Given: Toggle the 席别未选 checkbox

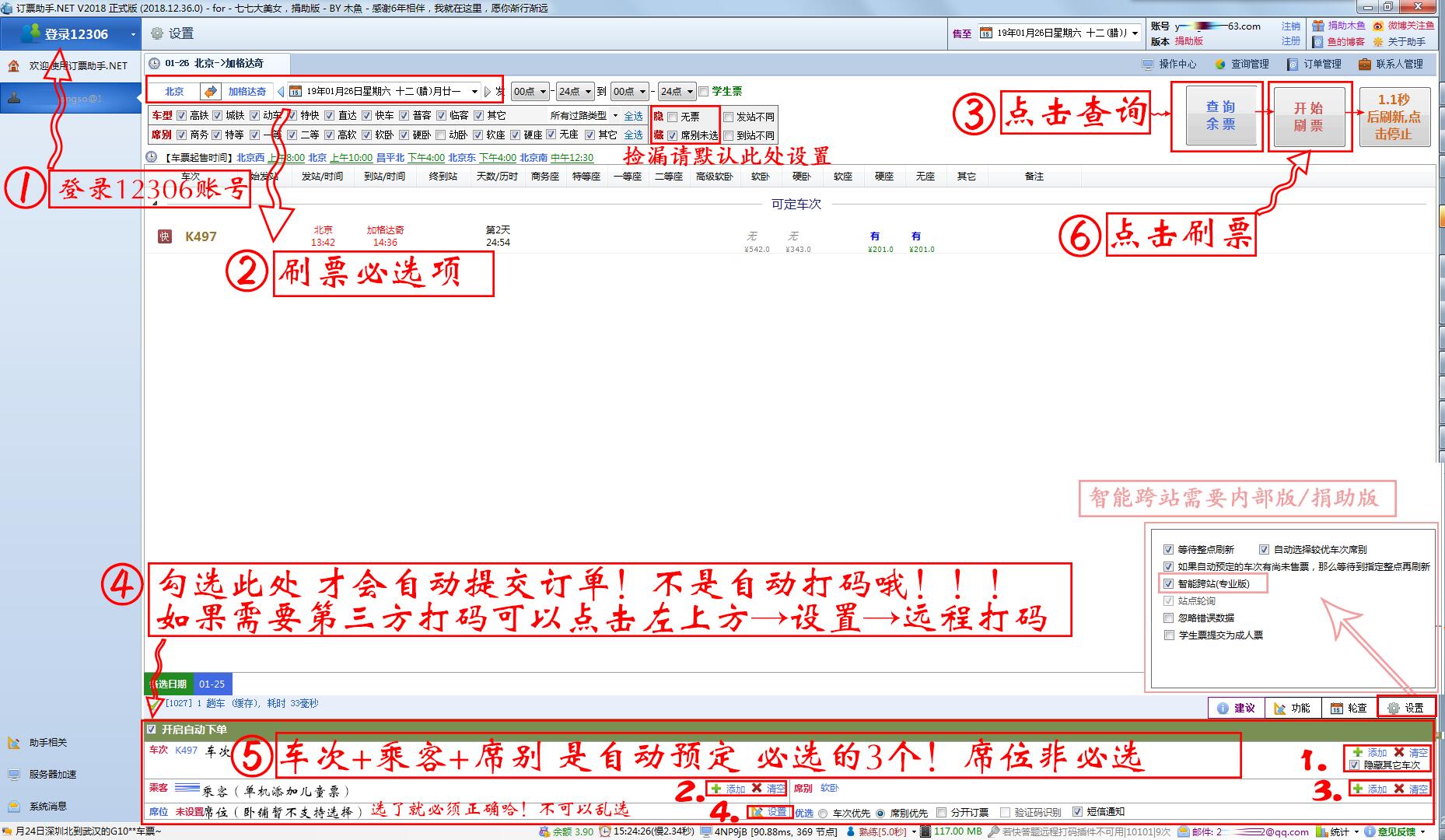Looking at the screenshot, I should pyautogui.click(x=672, y=135).
